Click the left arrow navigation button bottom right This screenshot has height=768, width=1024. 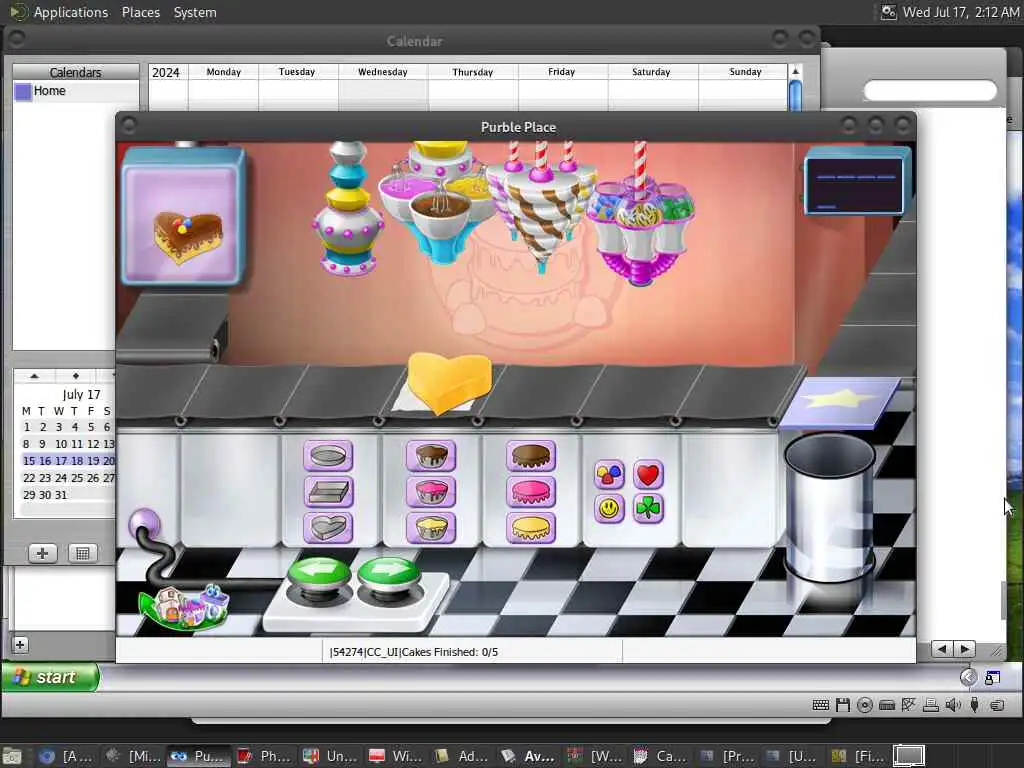tap(942, 649)
